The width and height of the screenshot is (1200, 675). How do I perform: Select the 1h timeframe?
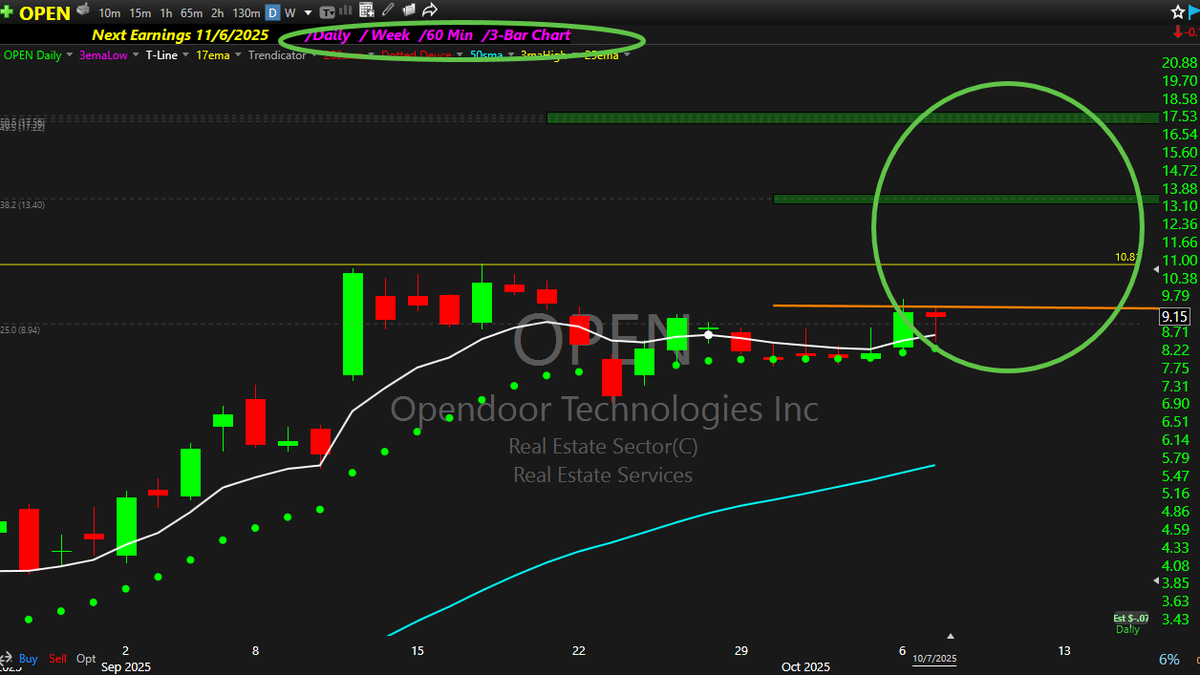tap(166, 13)
